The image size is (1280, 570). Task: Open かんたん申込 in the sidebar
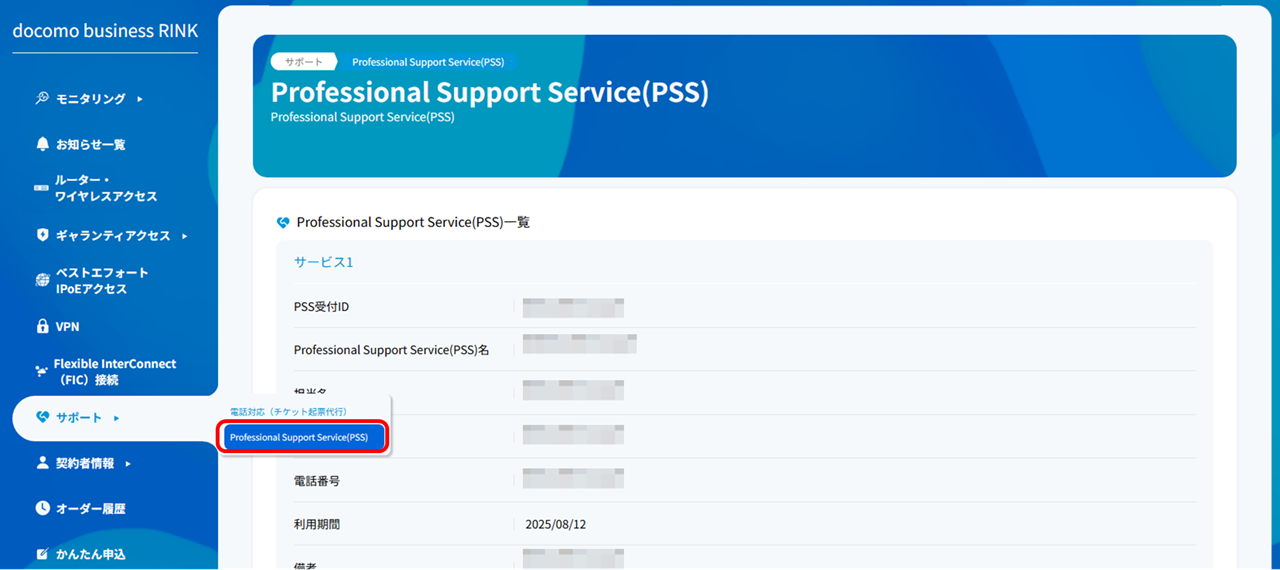point(90,554)
